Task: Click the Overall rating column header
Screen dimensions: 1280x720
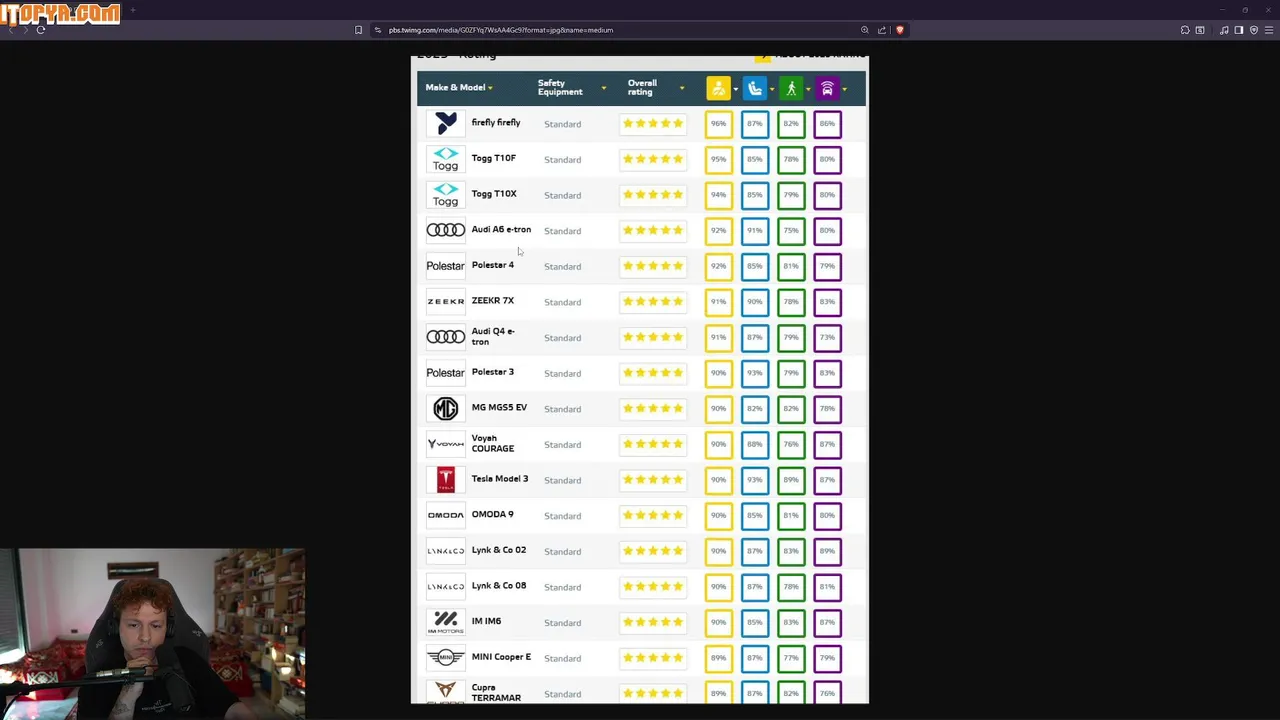Action: [x=642, y=88]
